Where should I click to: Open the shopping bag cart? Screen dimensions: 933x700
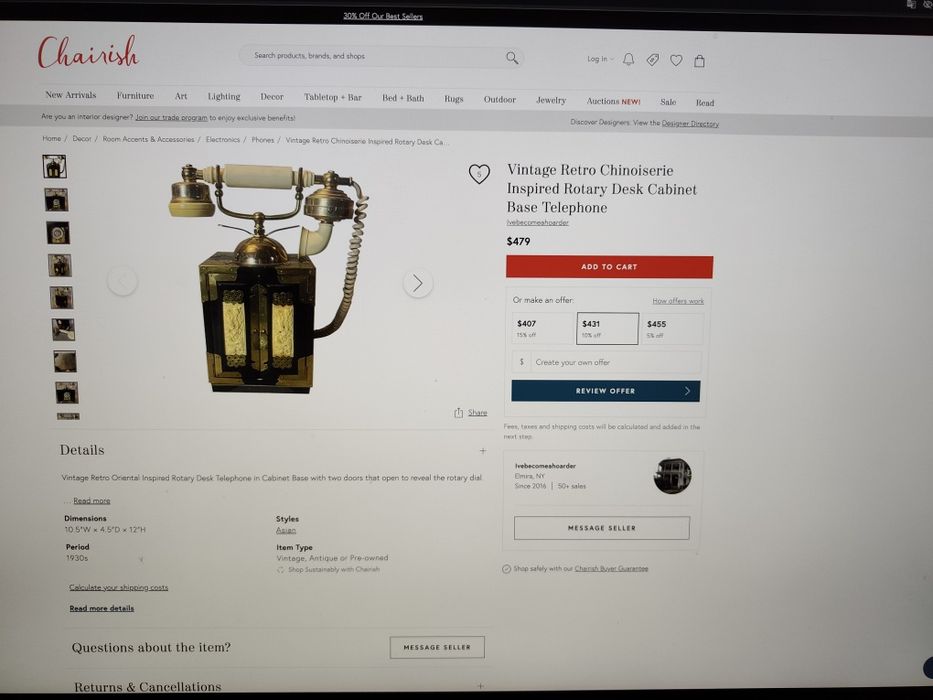[700, 61]
